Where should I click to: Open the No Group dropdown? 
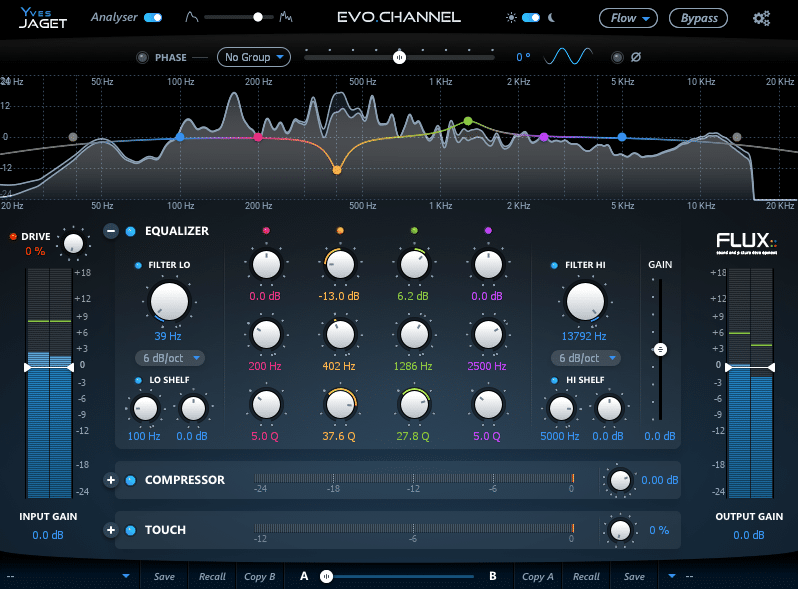(253, 57)
